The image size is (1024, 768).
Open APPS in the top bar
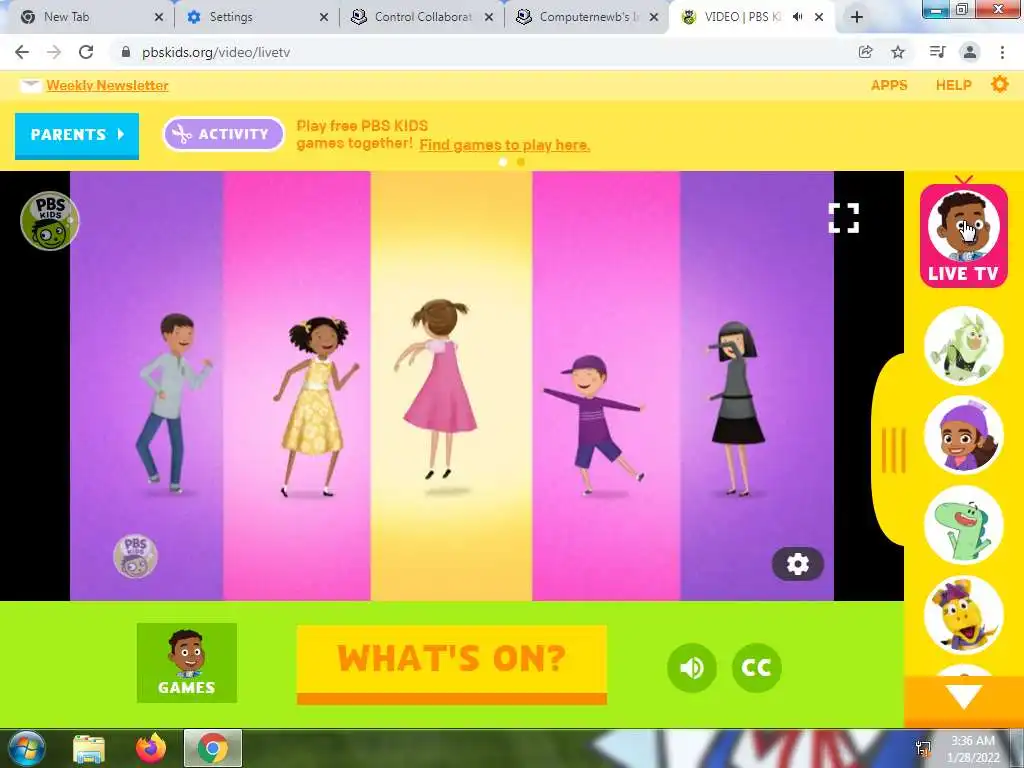coord(889,85)
